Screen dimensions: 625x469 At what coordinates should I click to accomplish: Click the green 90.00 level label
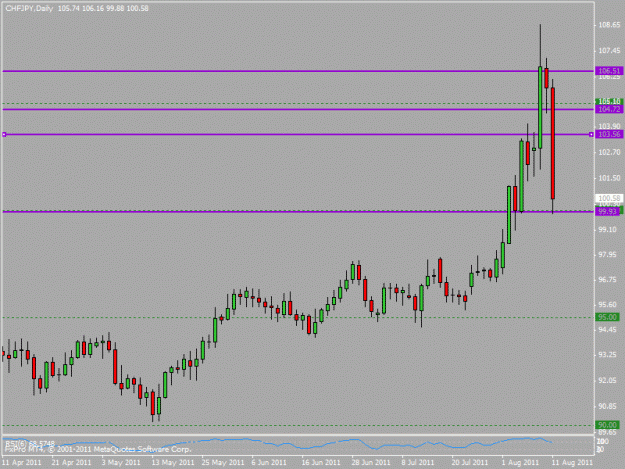608,425
